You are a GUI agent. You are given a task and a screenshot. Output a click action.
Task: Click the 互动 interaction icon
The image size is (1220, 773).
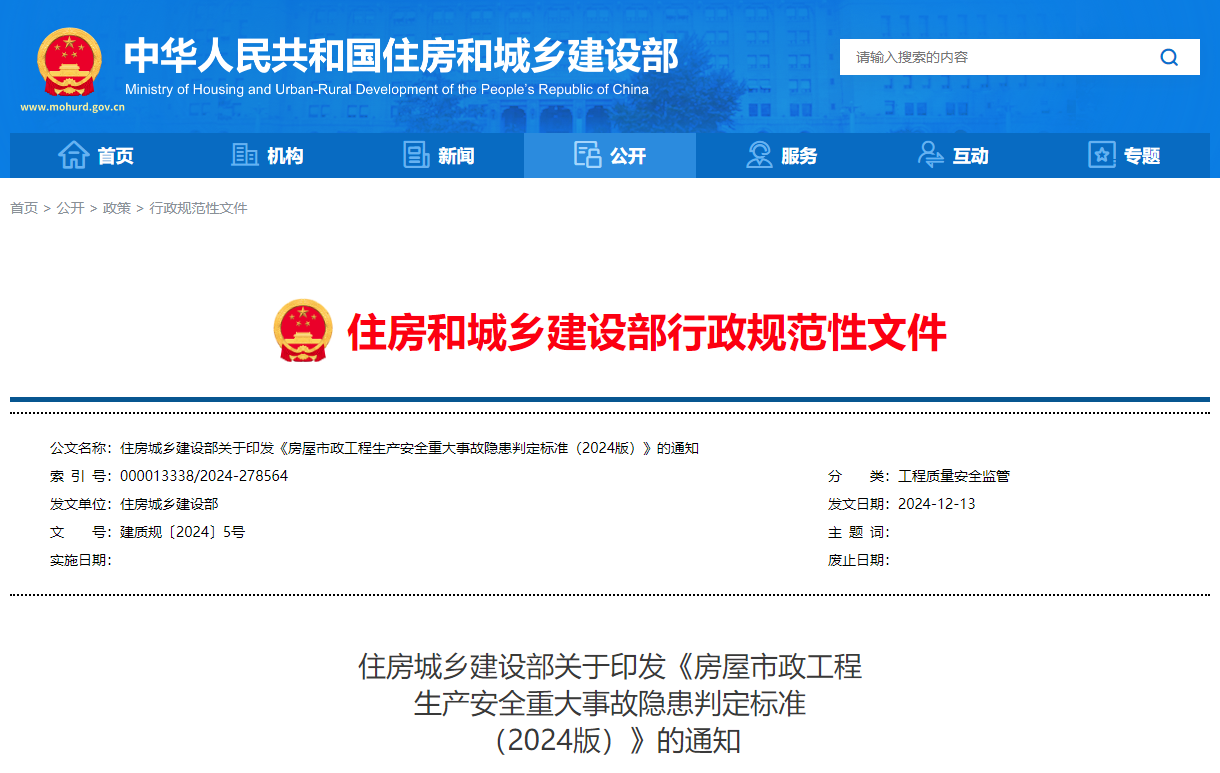click(x=929, y=155)
